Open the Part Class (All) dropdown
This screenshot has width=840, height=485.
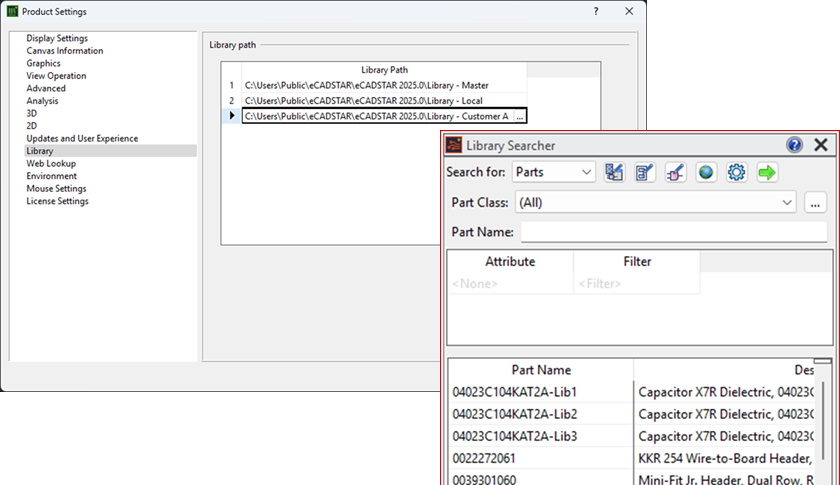pos(656,203)
